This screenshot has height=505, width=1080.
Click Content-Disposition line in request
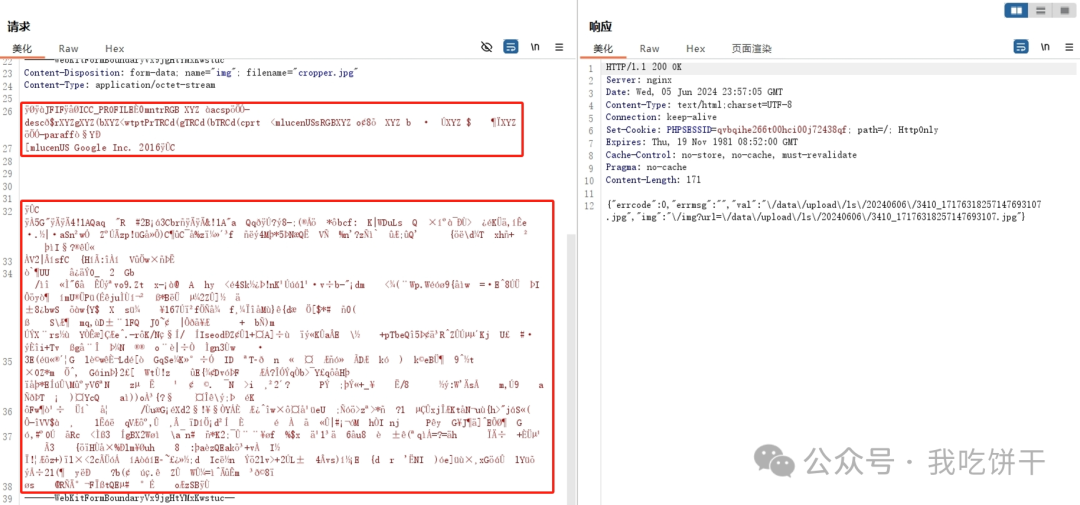tap(191, 72)
